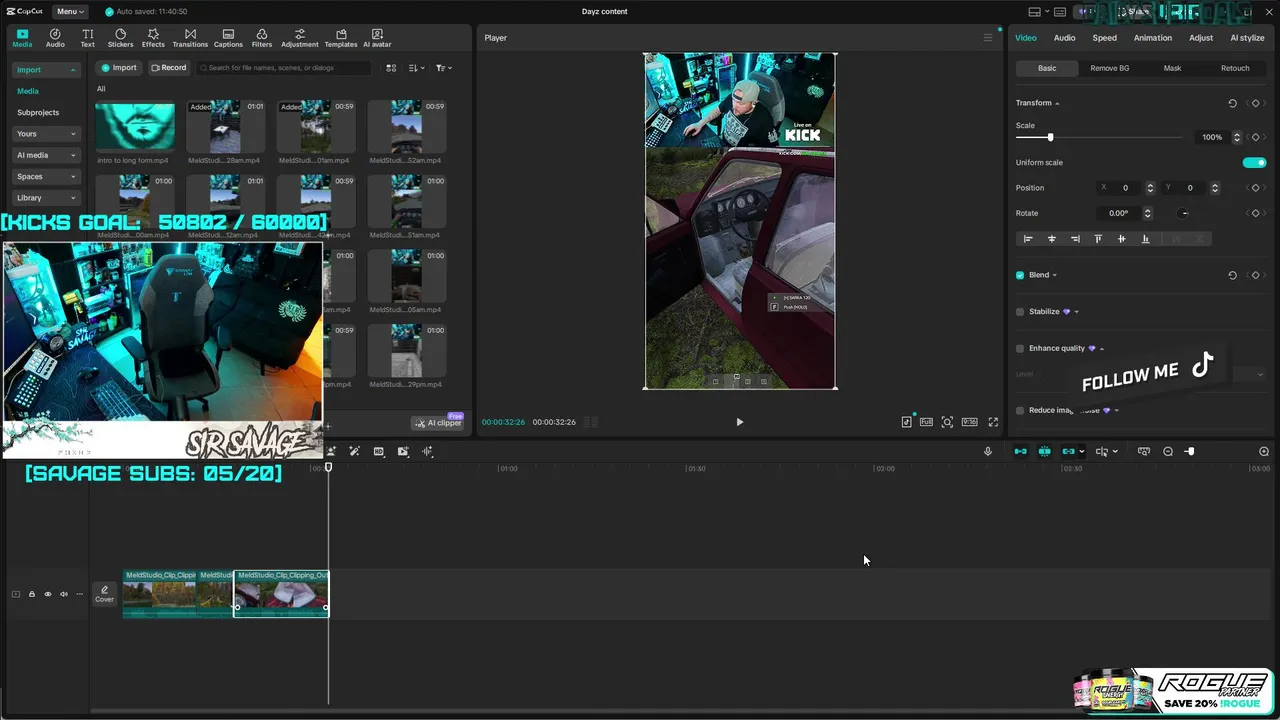Collapse the Transform section

1057,103
